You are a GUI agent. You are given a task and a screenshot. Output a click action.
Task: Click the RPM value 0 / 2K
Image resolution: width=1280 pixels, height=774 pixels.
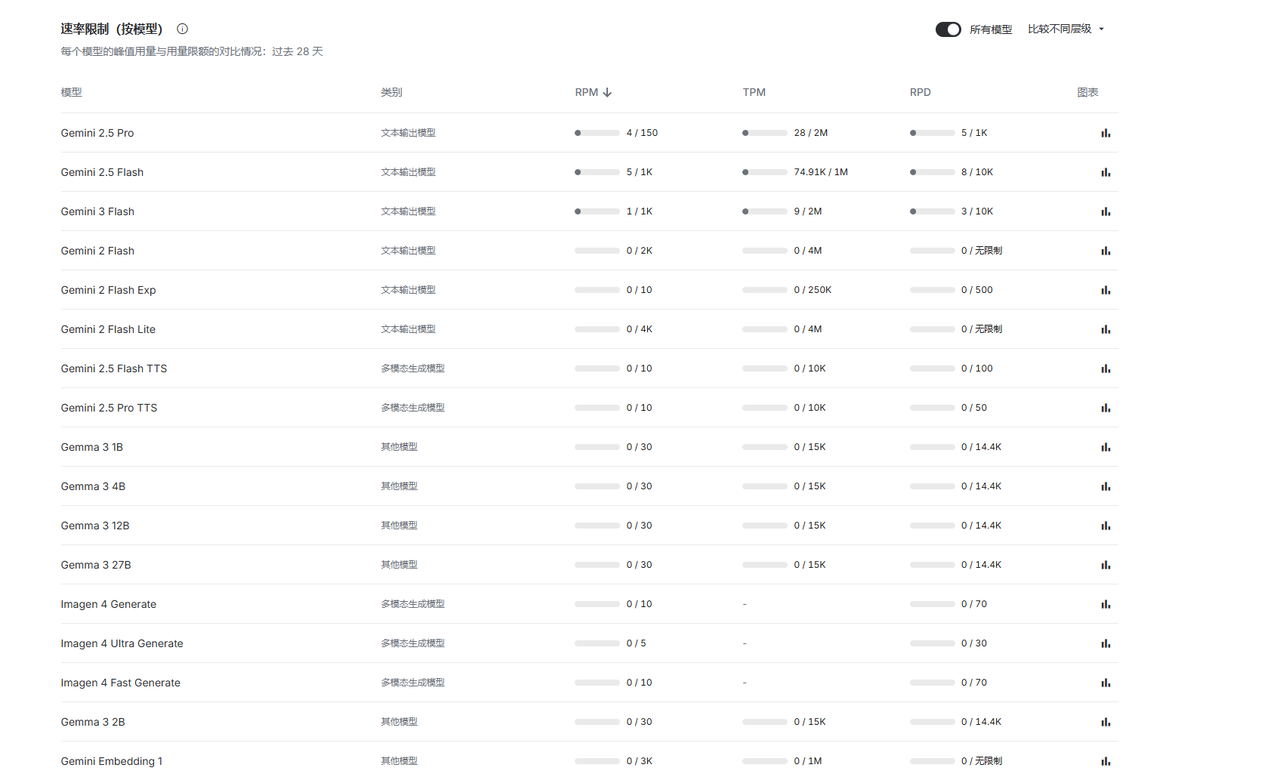[x=639, y=251]
